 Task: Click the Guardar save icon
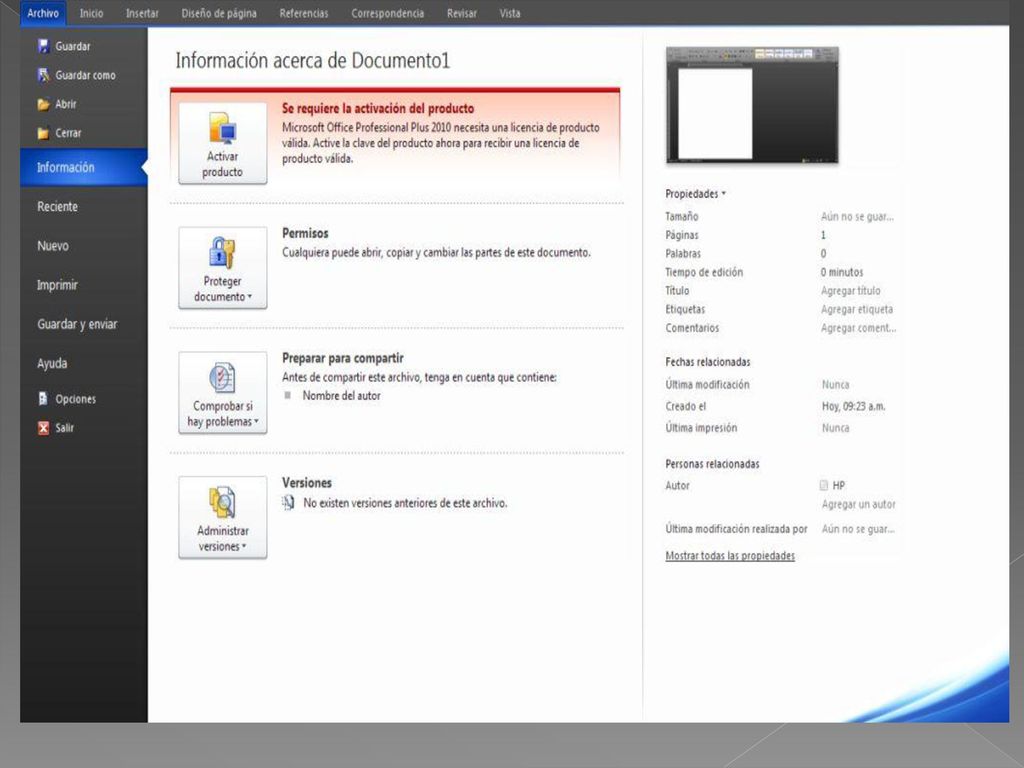tap(43, 46)
